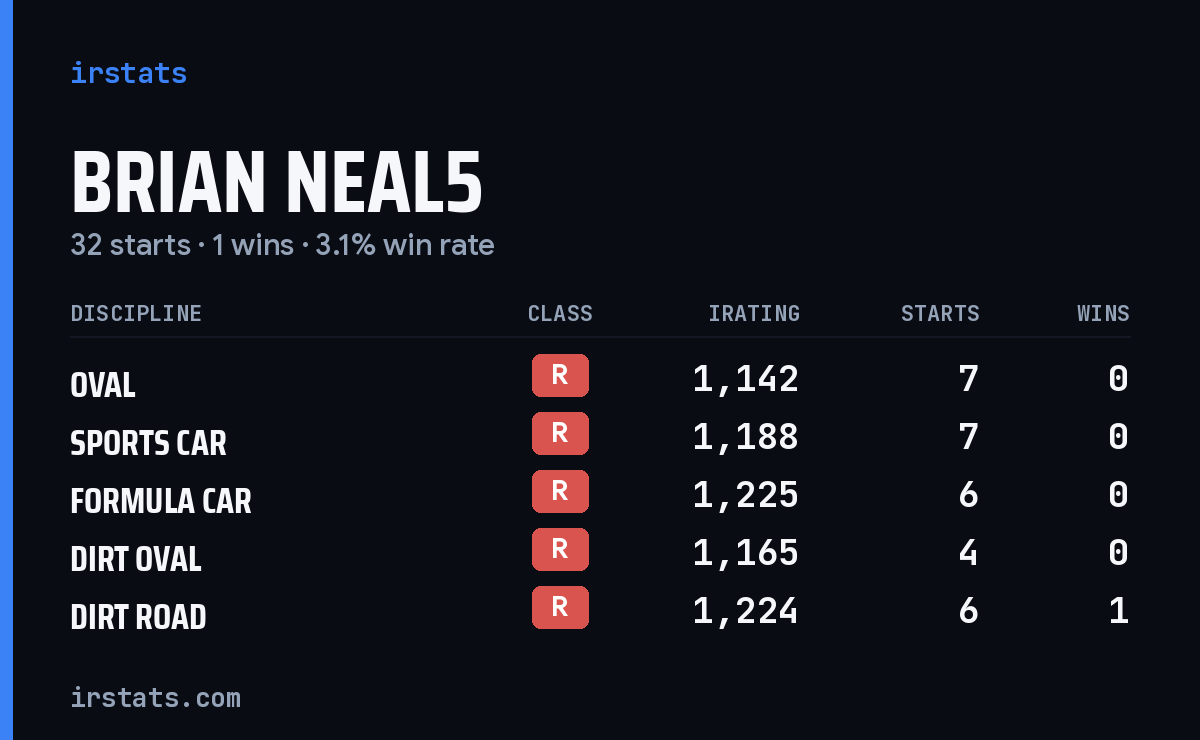Click the Dirt Oval discipline label
This screenshot has width=1200, height=740.
tap(136, 559)
